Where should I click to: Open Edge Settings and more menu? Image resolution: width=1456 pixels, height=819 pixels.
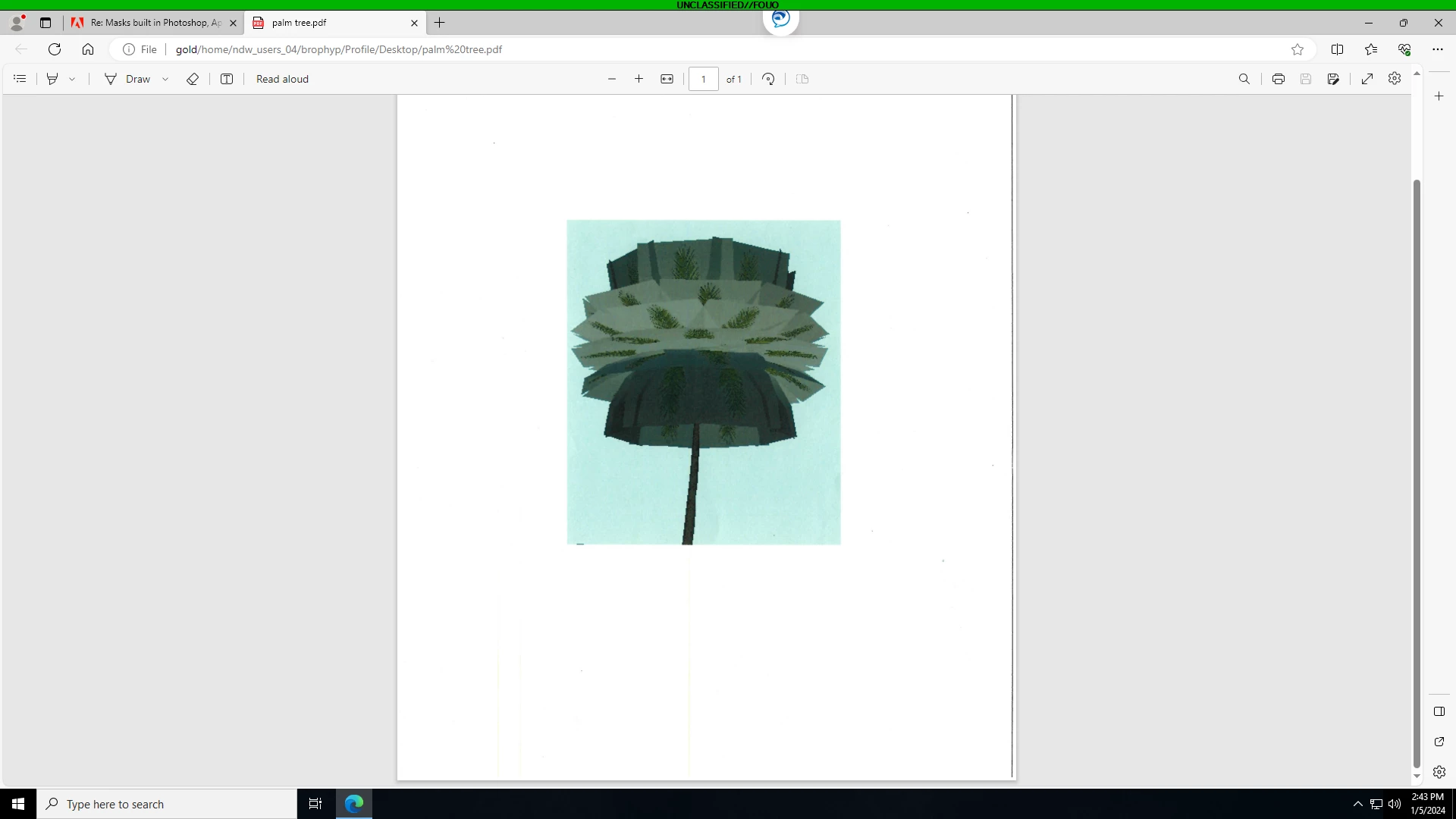coord(1438,49)
